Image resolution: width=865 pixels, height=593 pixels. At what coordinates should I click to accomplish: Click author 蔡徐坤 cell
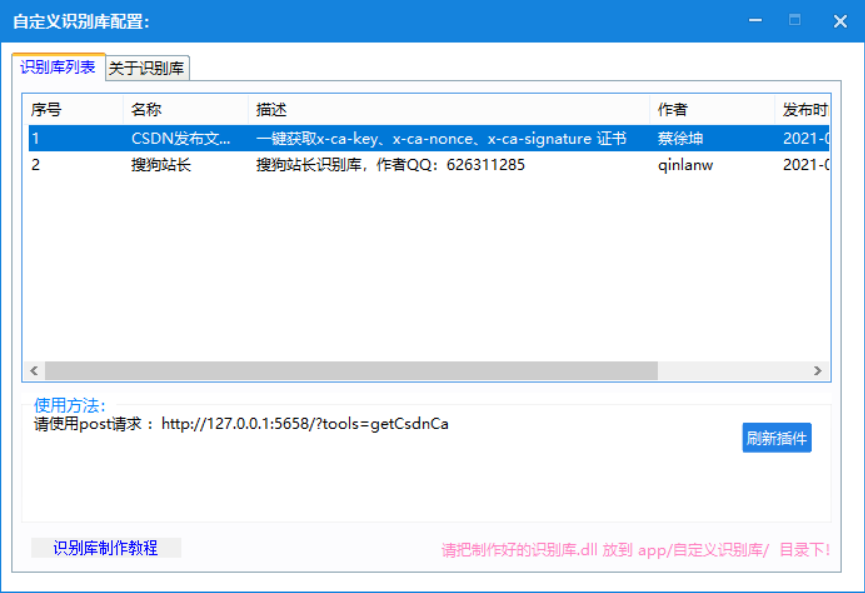coord(680,138)
